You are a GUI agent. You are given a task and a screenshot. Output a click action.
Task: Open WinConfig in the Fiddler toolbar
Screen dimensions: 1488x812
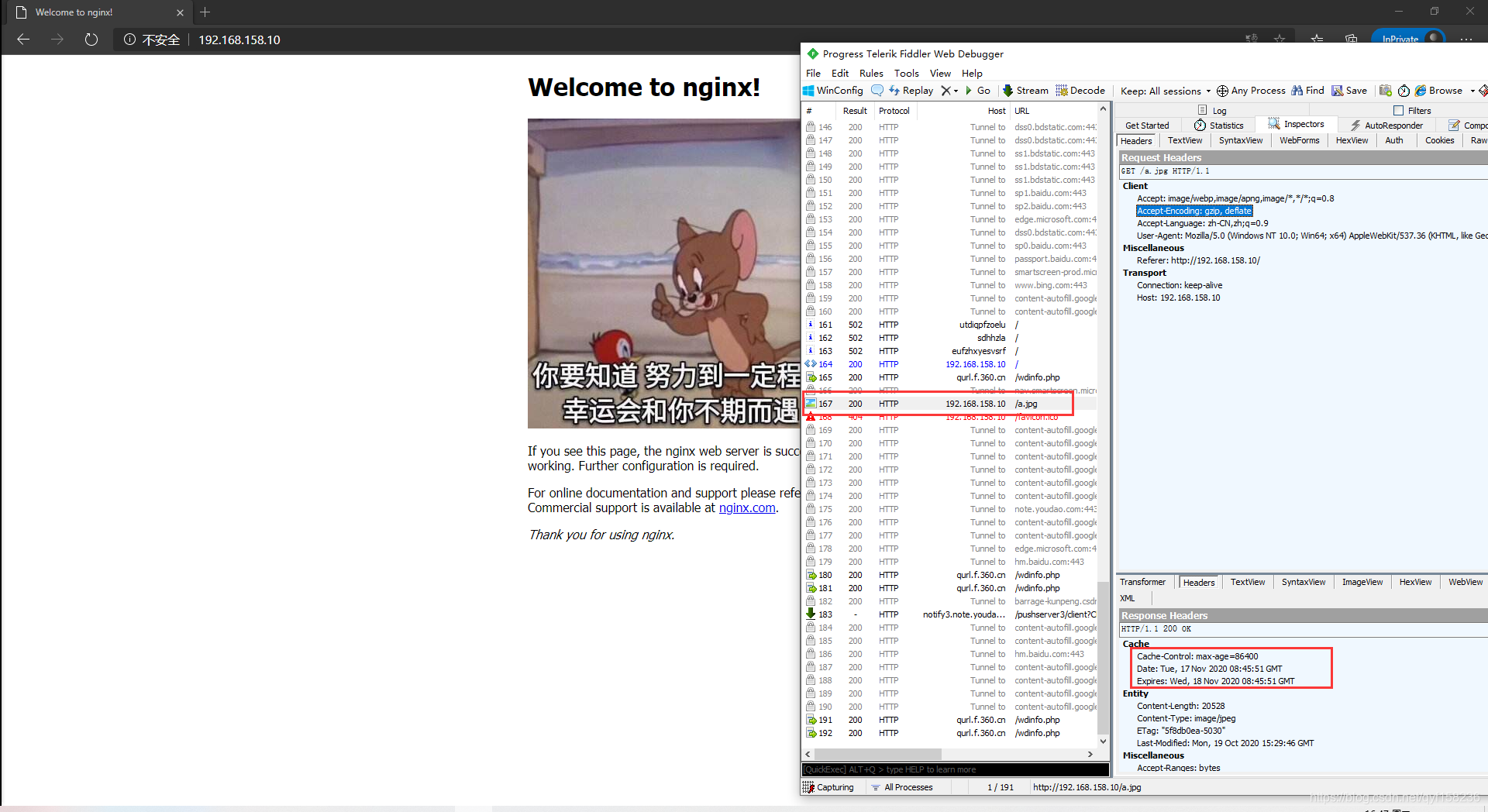[833, 91]
